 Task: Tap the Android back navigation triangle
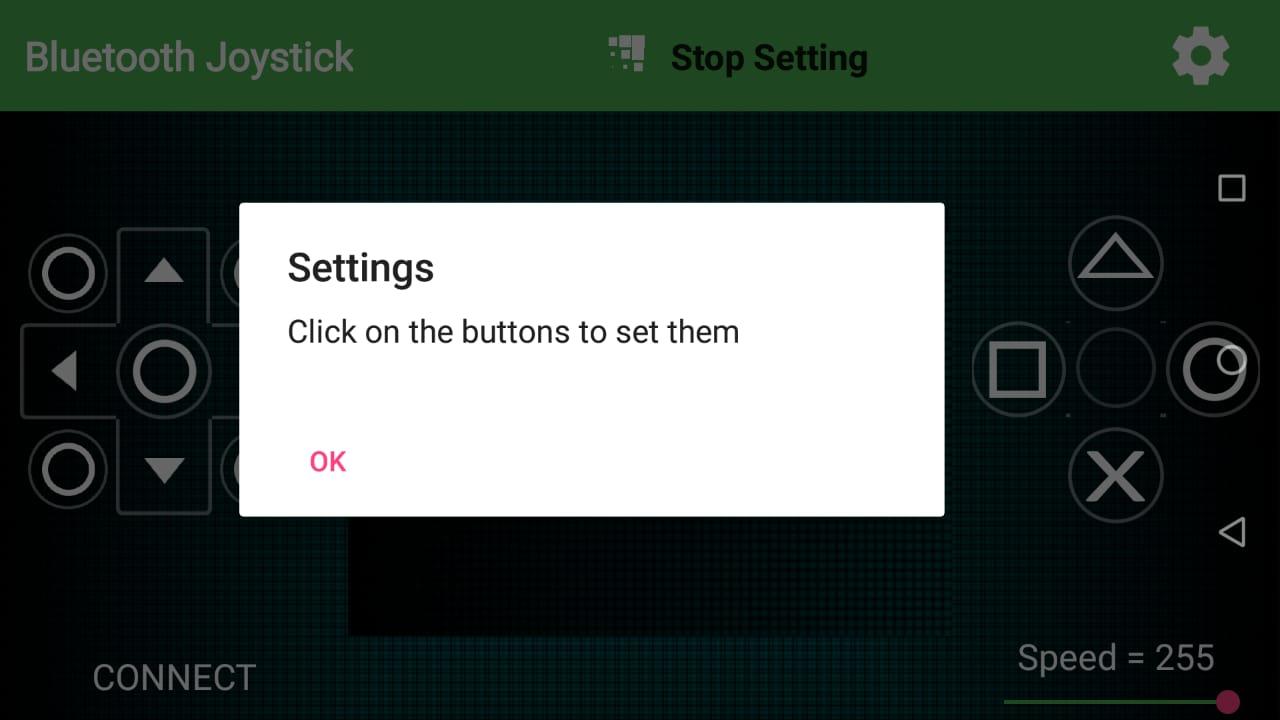1232,531
